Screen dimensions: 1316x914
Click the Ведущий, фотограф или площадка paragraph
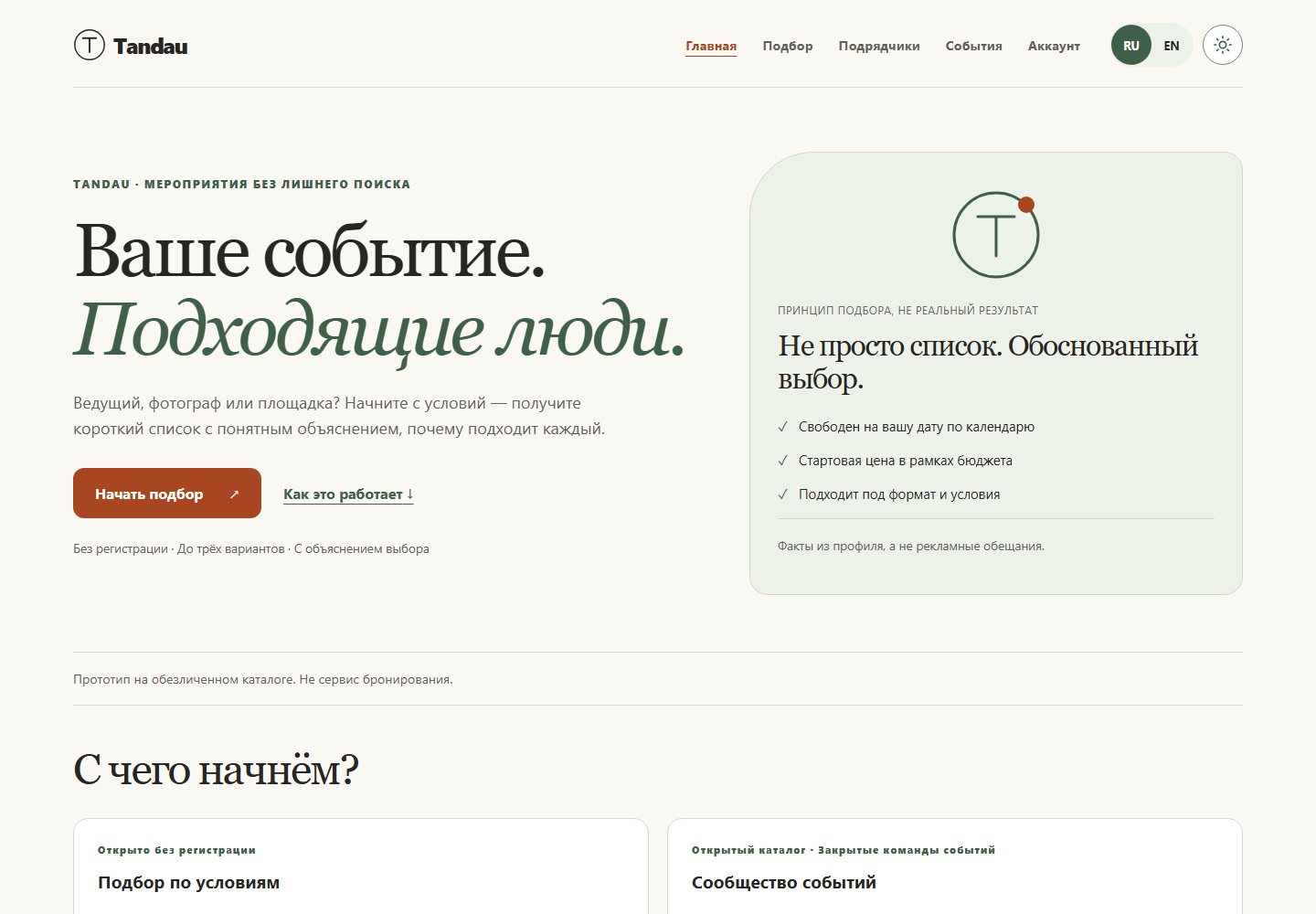339,416
